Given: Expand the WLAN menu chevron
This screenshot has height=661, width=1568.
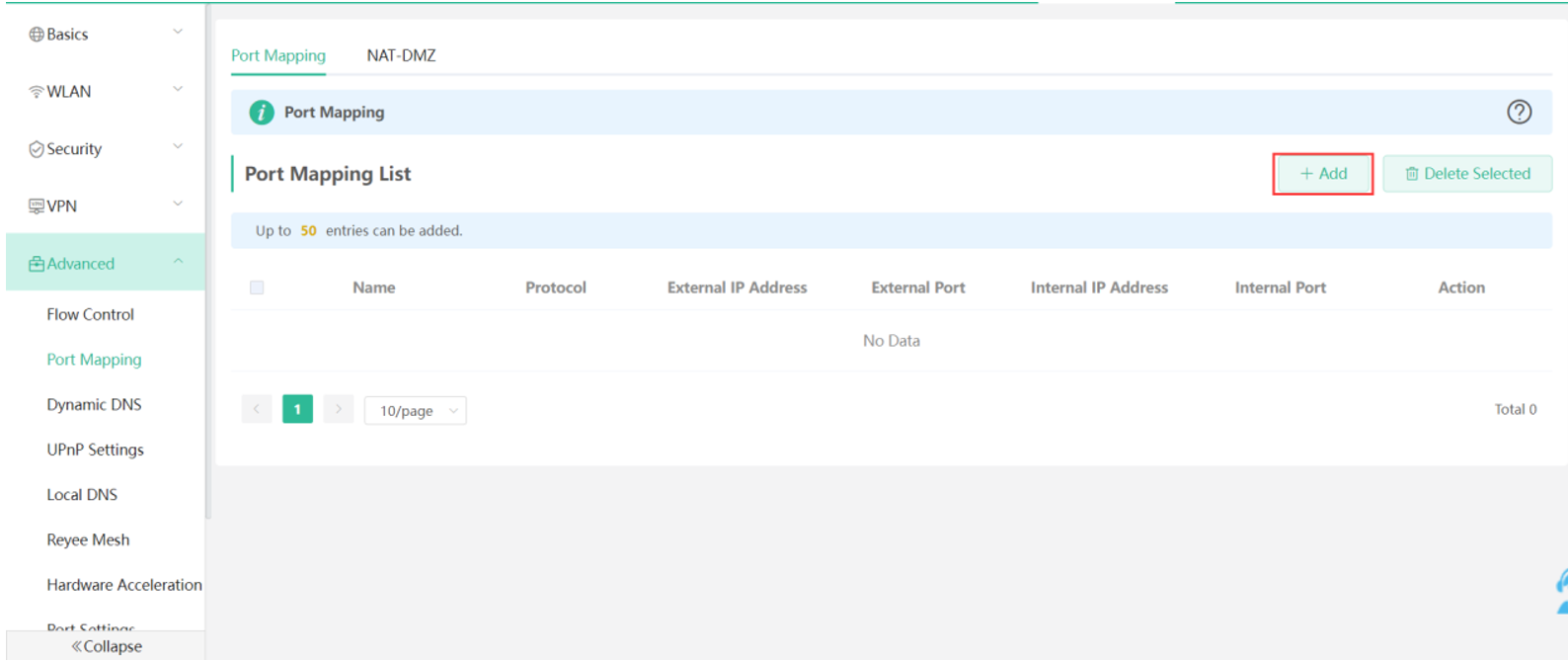Looking at the screenshot, I should pyautogui.click(x=178, y=90).
